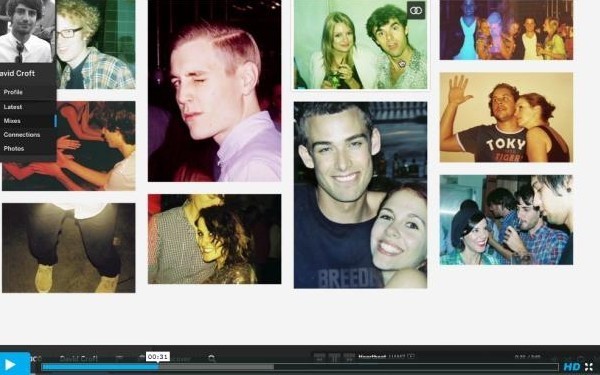Go to Connections in the sidebar
This screenshot has width=600, height=375.
pos(22,135)
